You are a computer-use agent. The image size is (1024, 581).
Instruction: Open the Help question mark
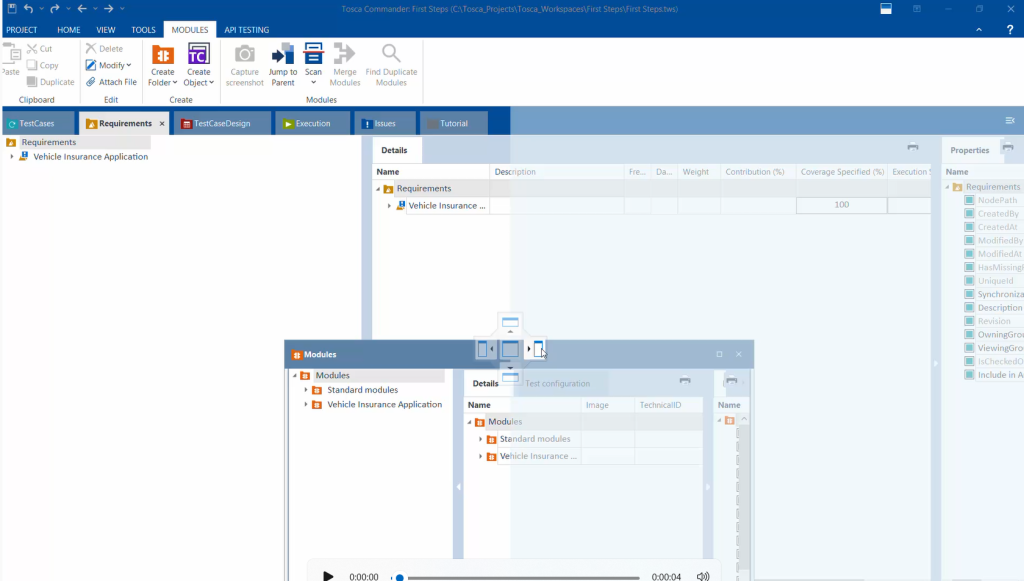[x=1010, y=29]
